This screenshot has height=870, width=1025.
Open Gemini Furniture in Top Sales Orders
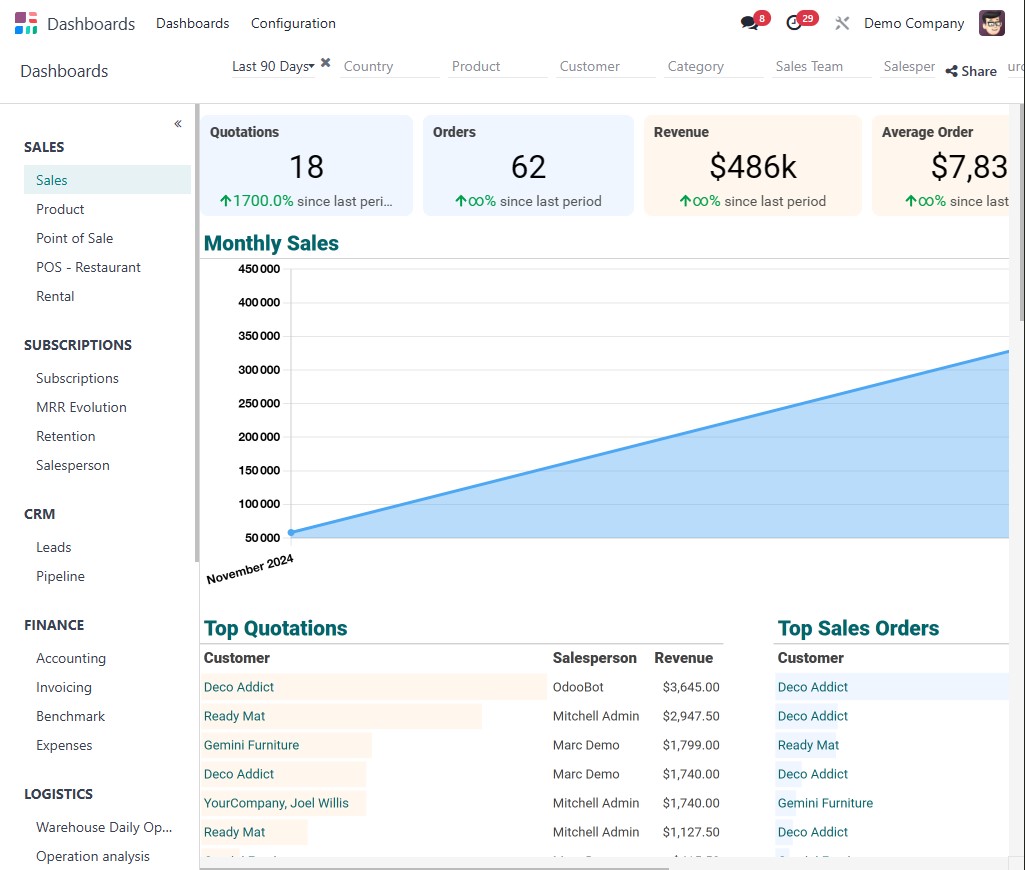825,803
